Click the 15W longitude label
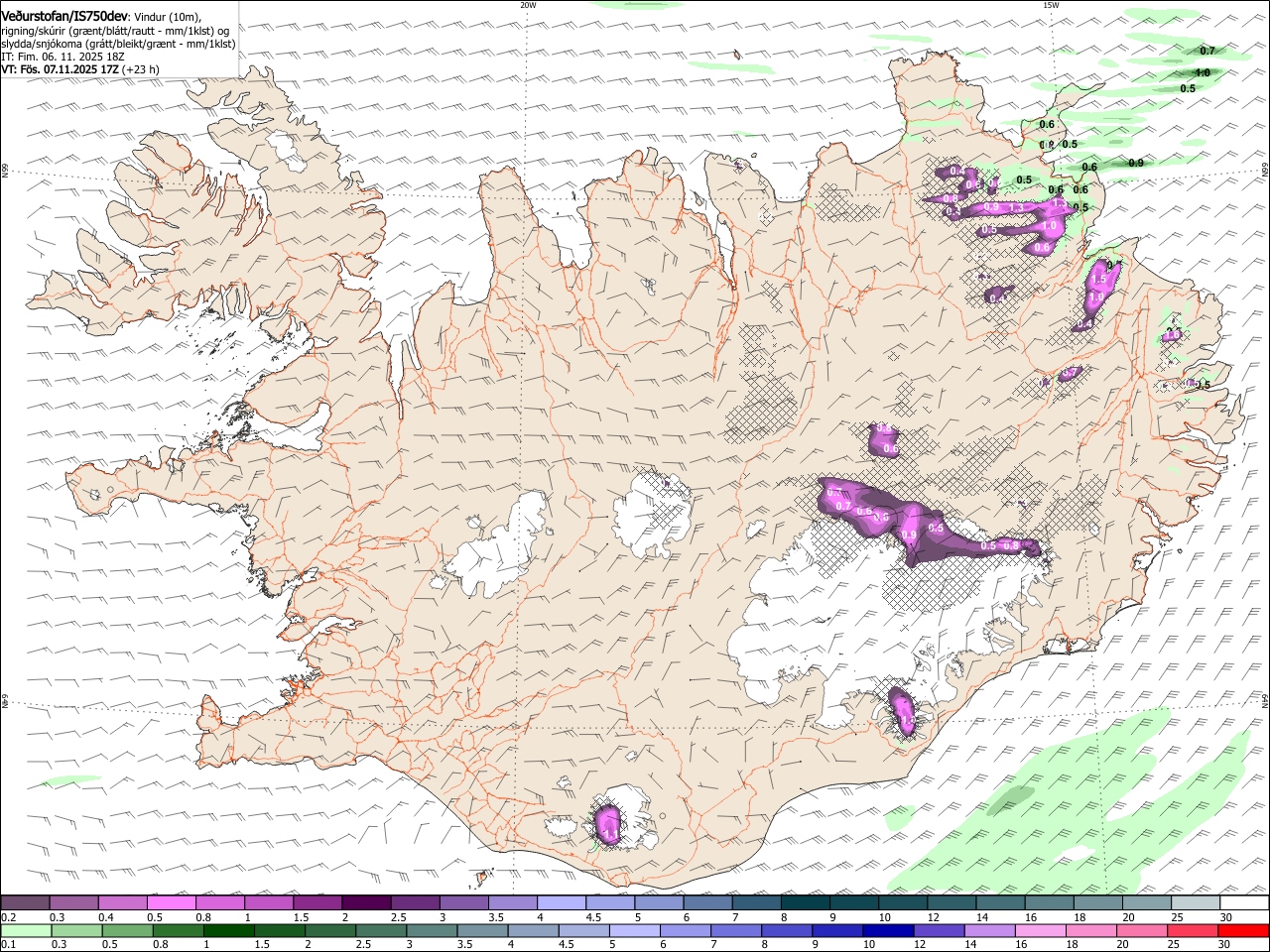The image size is (1270, 952). click(1051, 5)
